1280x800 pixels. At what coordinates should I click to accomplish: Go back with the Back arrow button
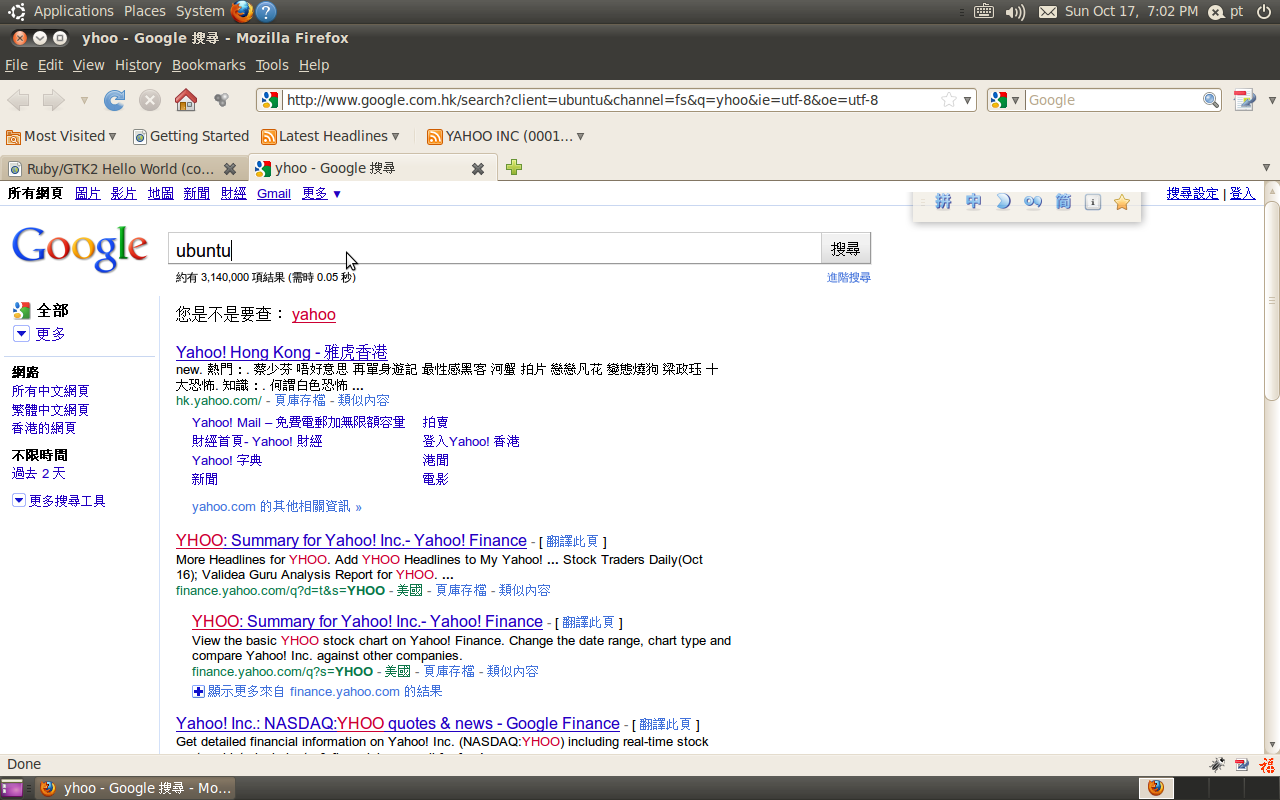pos(18,100)
